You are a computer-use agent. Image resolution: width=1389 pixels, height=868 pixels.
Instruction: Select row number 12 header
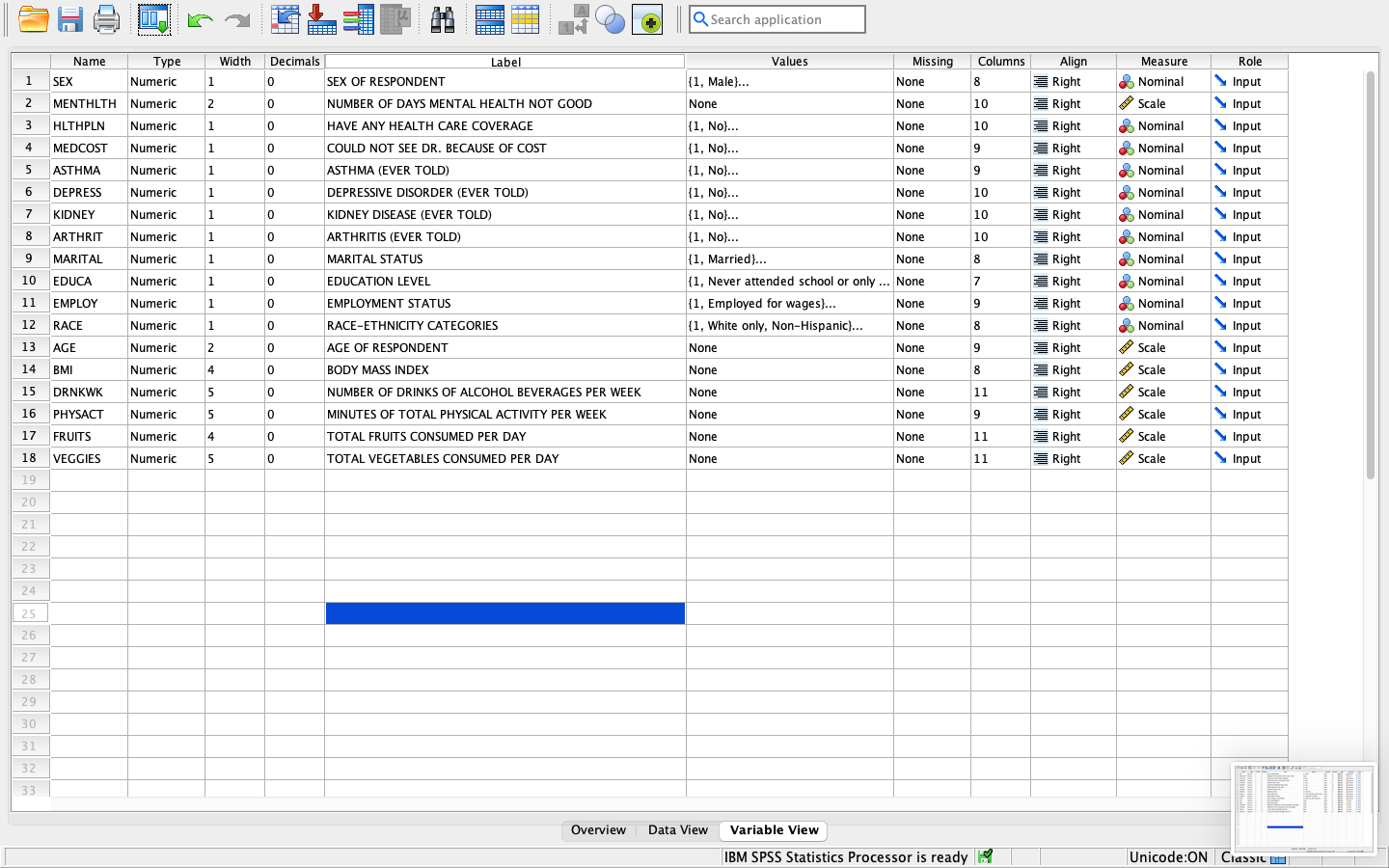(30, 325)
